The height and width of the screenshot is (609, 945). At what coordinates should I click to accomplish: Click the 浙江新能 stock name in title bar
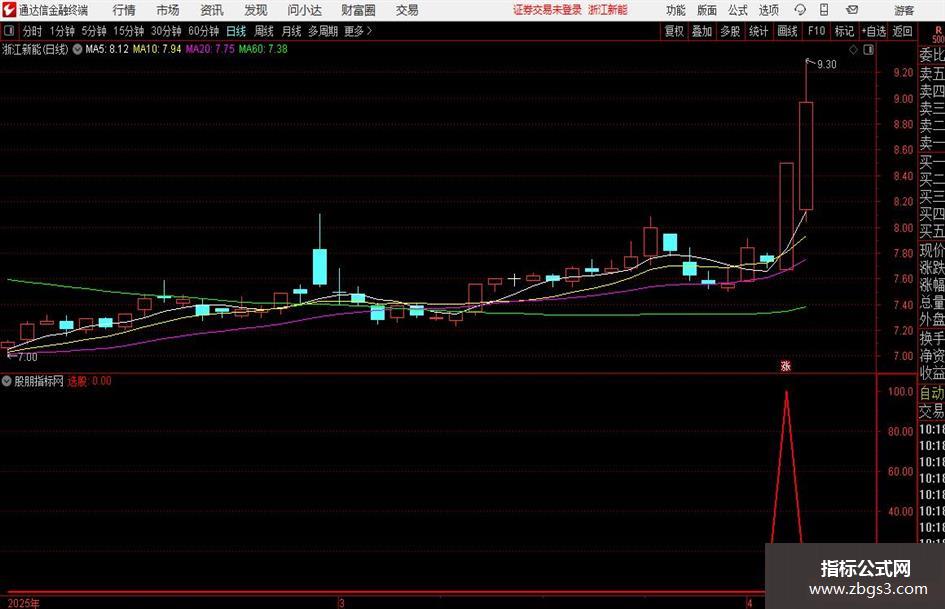(608, 10)
